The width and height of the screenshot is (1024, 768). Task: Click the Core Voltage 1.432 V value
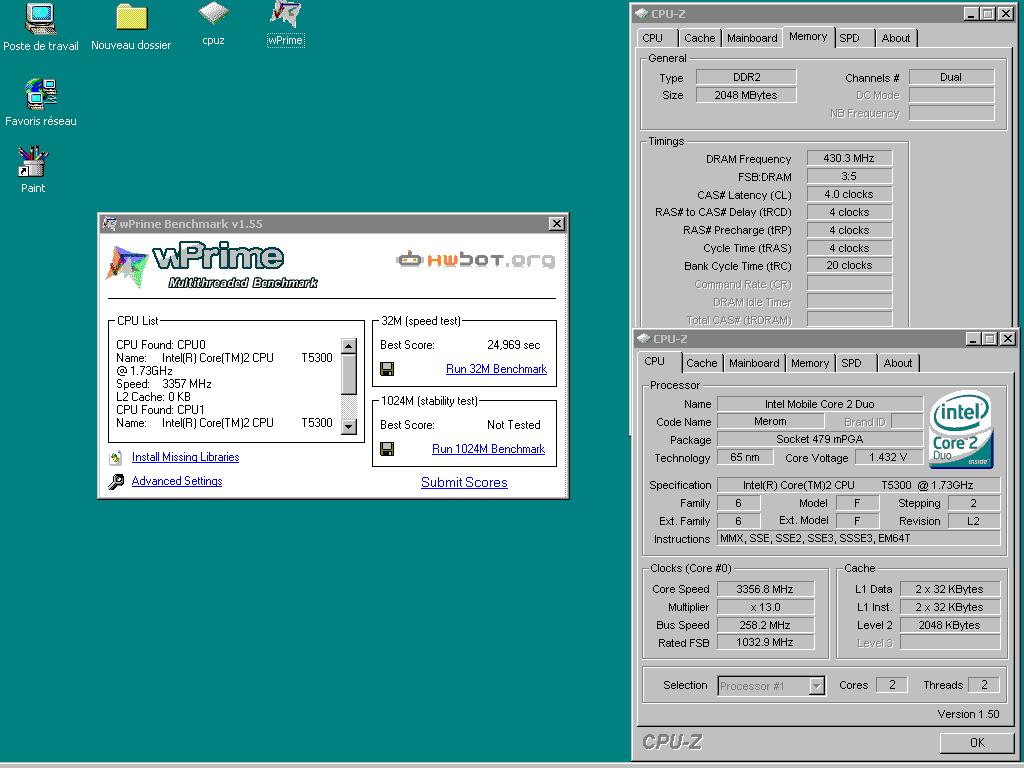(x=888, y=458)
